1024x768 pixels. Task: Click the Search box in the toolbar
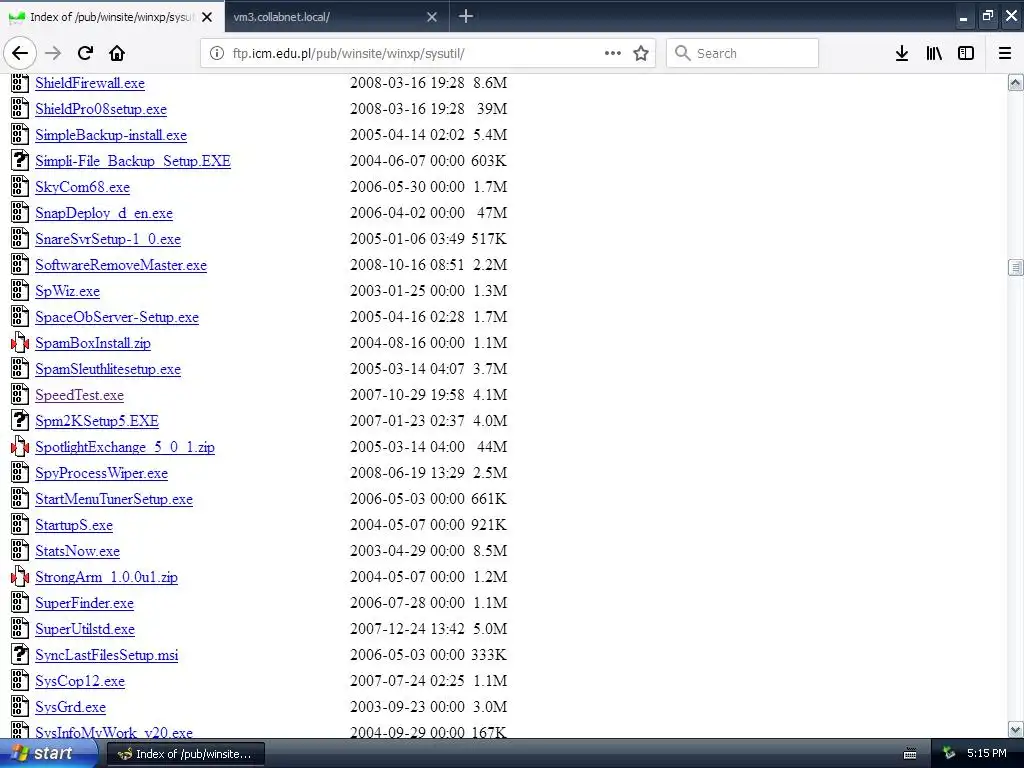pos(743,53)
